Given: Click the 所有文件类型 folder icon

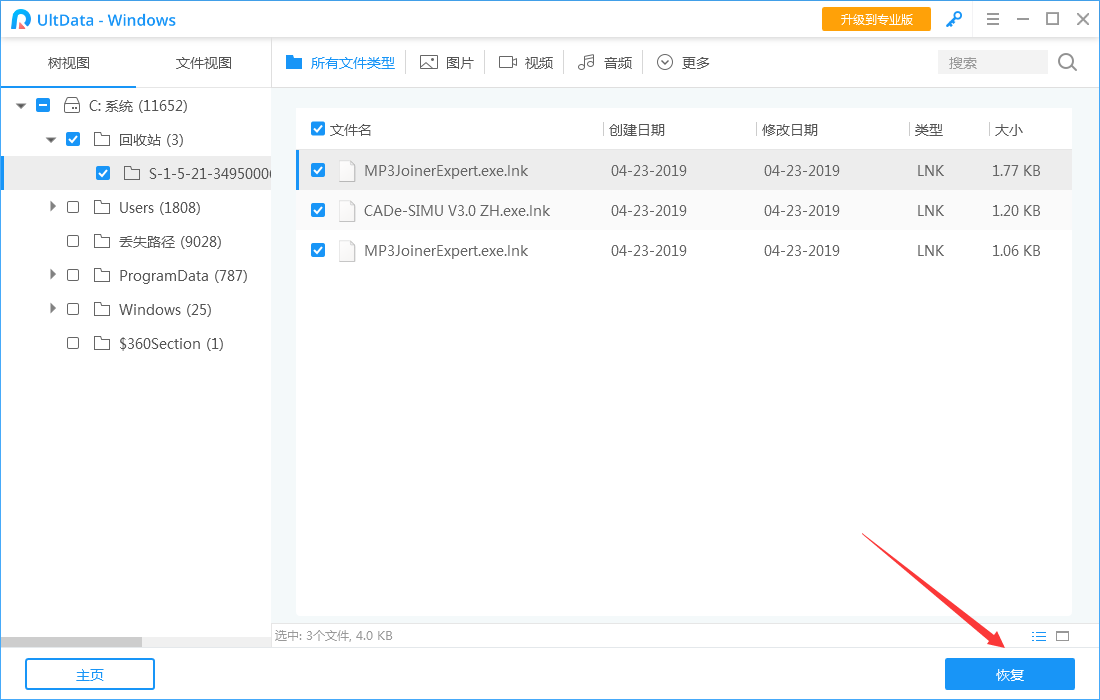Looking at the screenshot, I should 294,62.
